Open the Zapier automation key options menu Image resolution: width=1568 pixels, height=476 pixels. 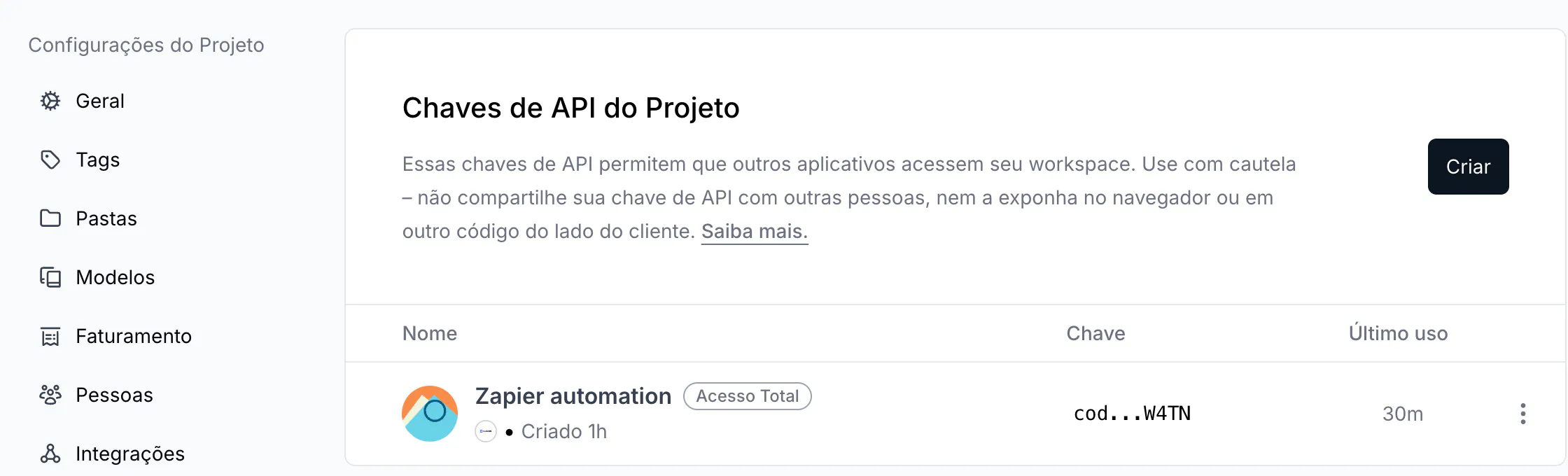click(x=1522, y=414)
